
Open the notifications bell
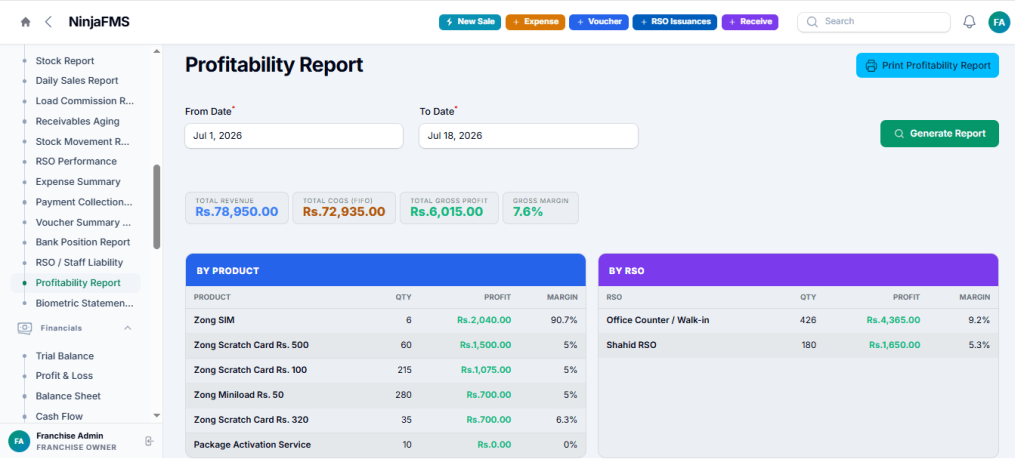coord(970,22)
